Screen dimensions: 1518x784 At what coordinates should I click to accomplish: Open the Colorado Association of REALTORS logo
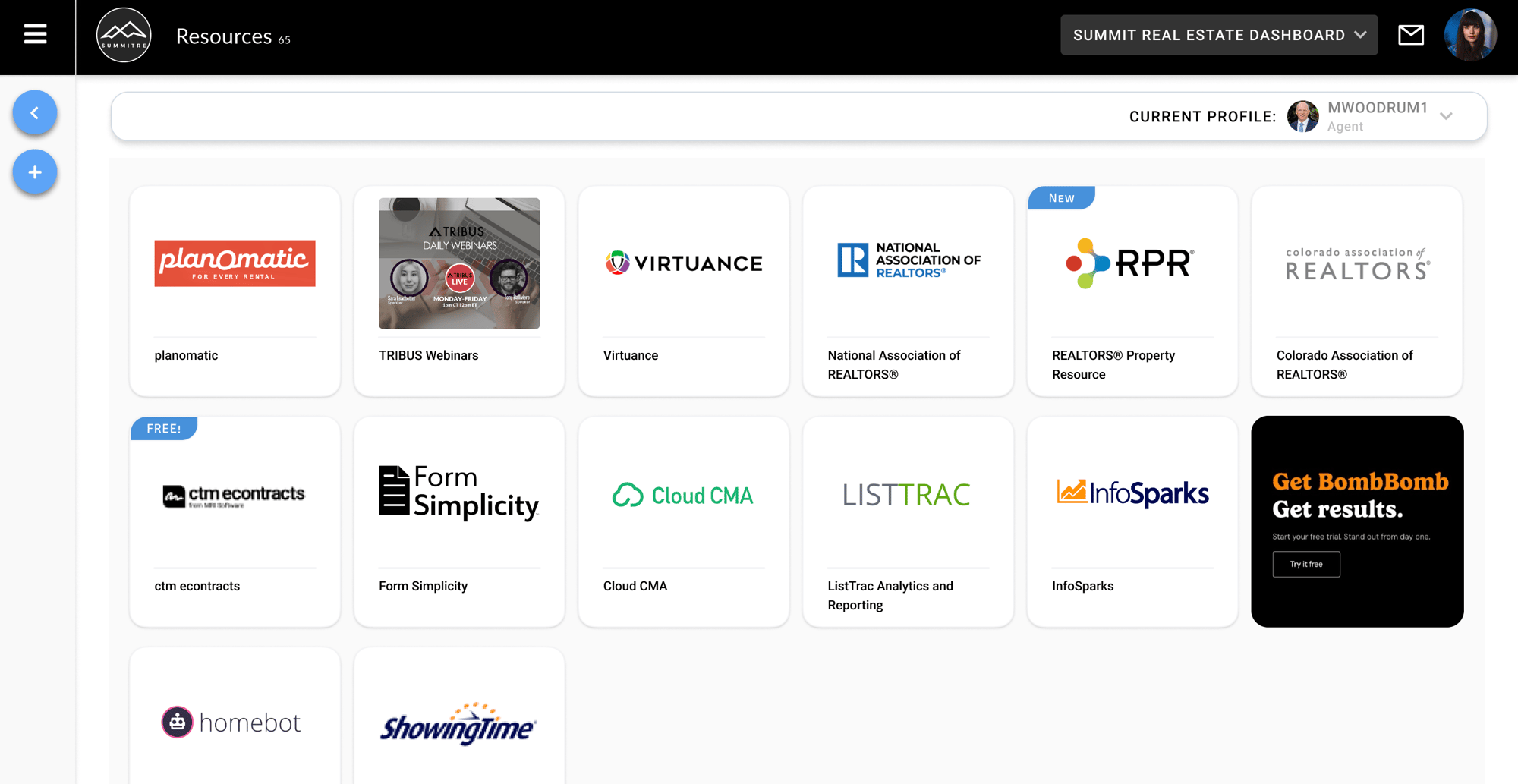pyautogui.click(x=1357, y=264)
